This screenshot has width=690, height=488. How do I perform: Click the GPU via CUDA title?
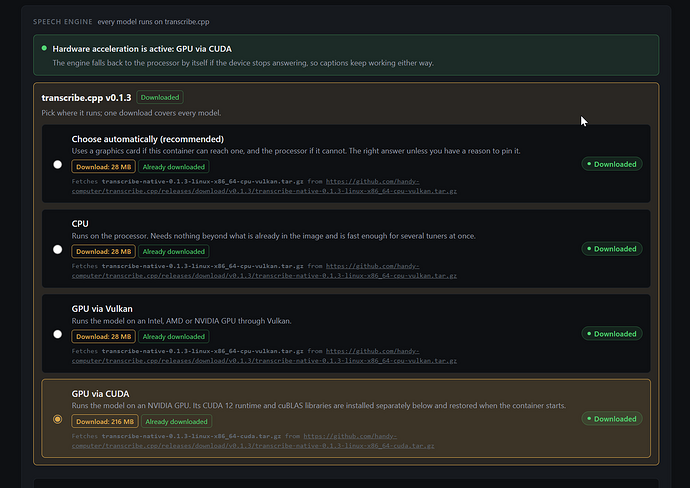(x=100, y=394)
